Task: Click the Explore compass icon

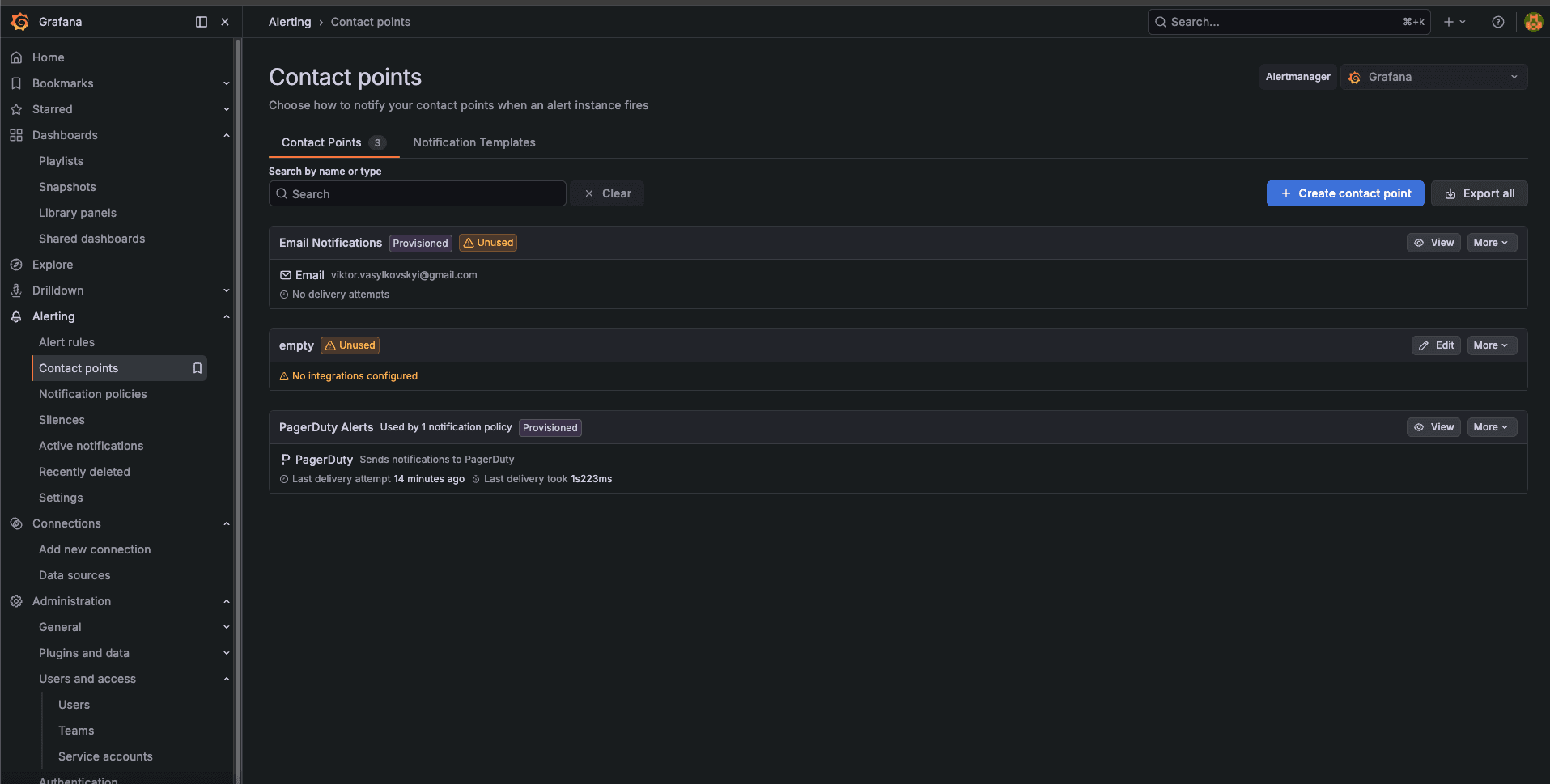Action: coord(16,265)
